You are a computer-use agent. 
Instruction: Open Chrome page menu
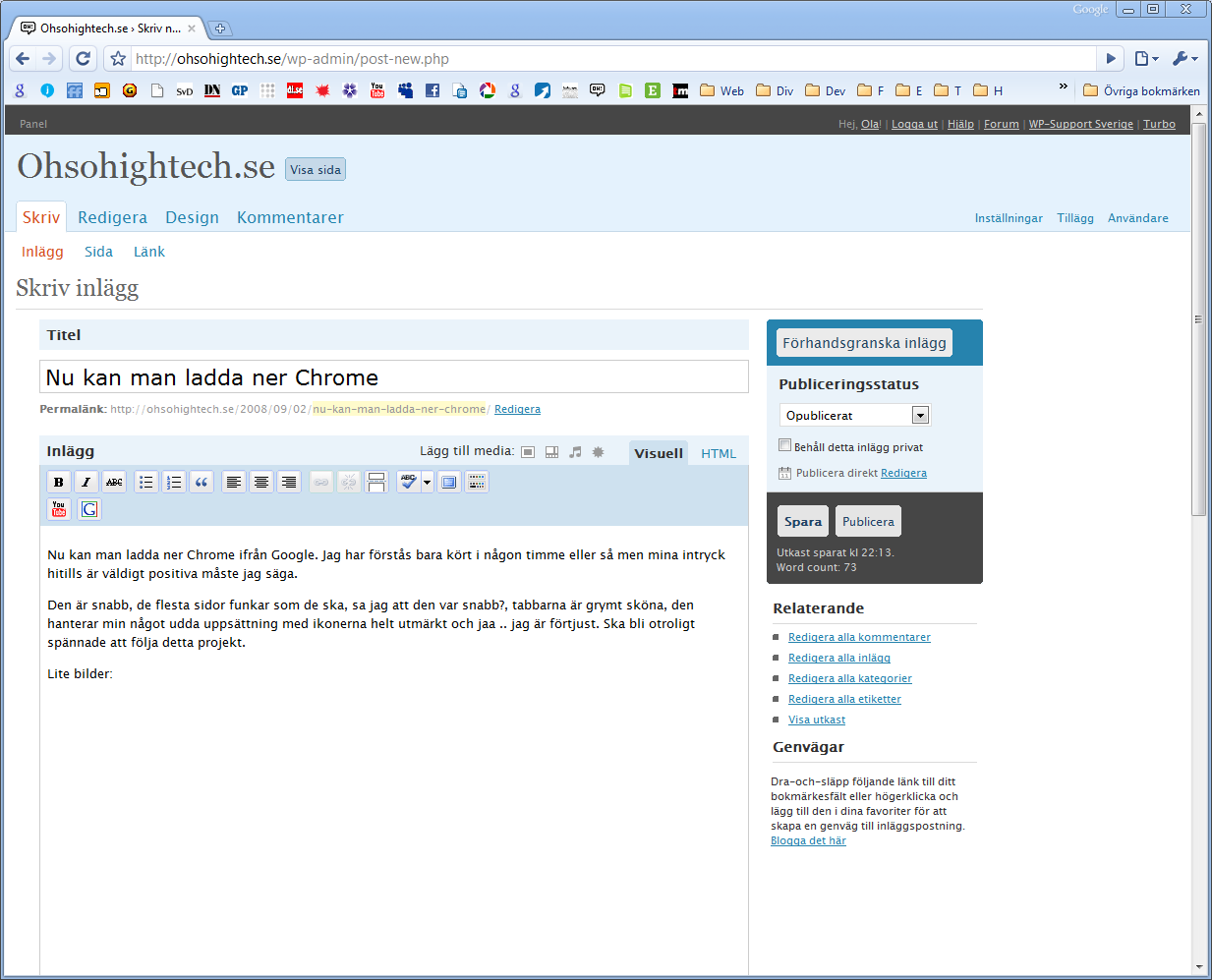pos(1146,59)
